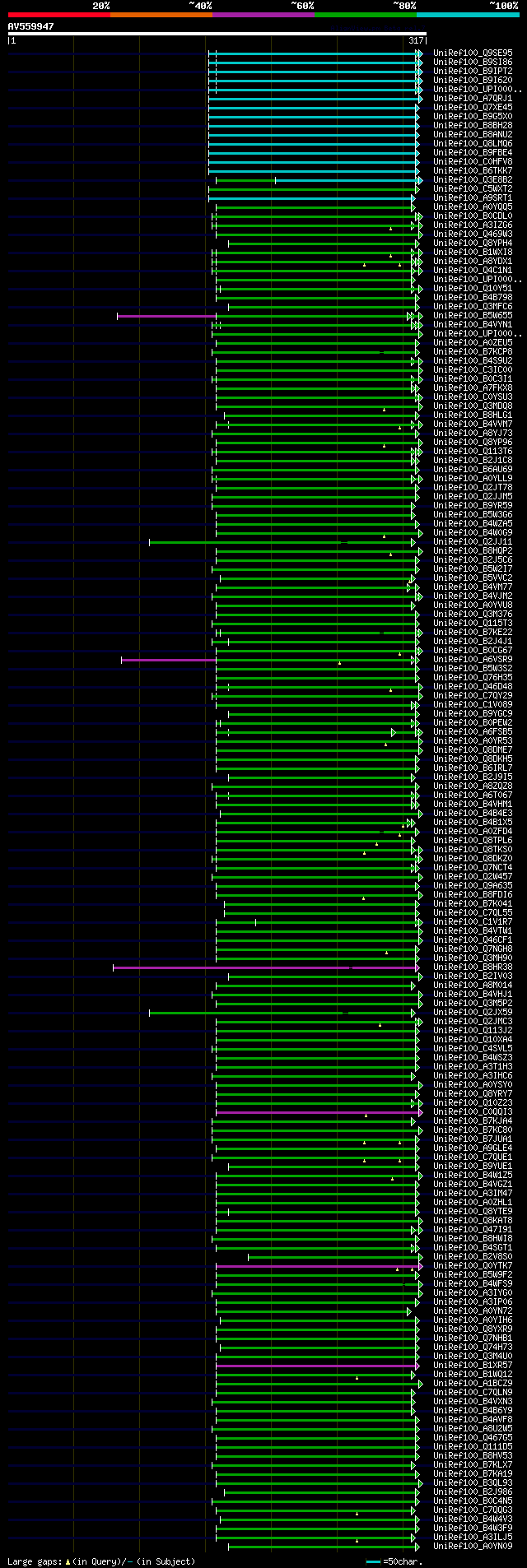Select hit label UniRef100_Q0YTK7
This screenshot has width=527, height=1568.
473,1265
